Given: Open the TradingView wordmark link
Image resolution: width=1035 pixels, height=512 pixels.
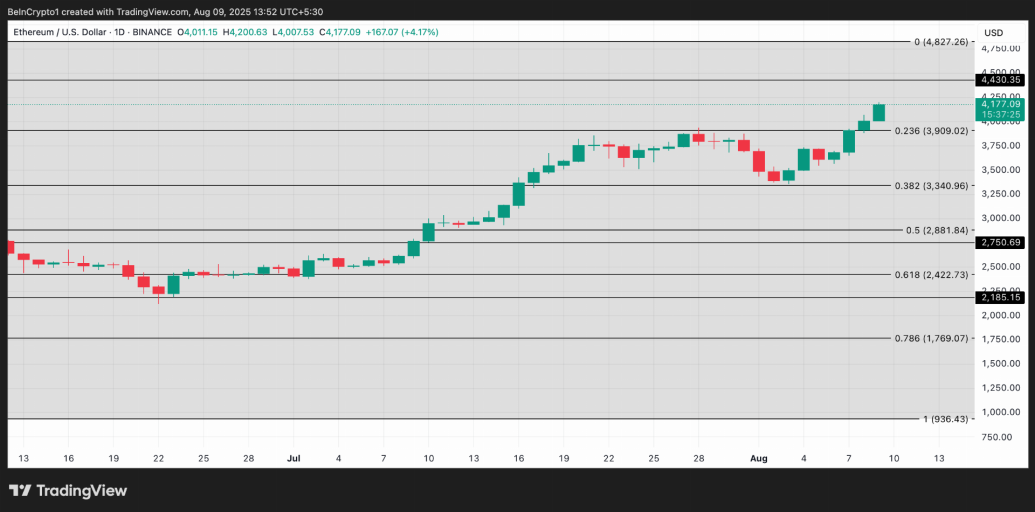Looking at the screenshot, I should [81, 491].
